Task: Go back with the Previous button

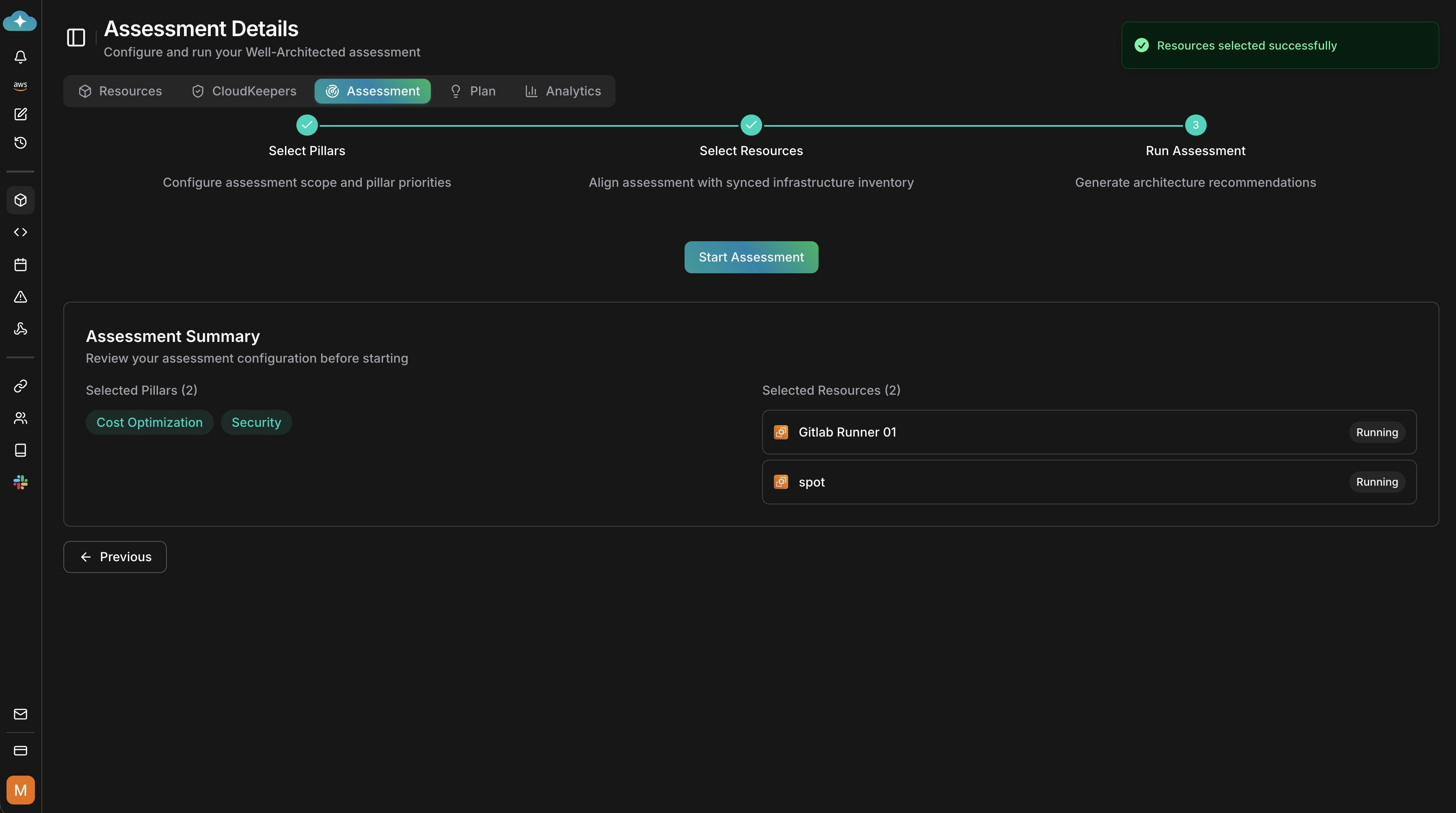Action: [115, 557]
